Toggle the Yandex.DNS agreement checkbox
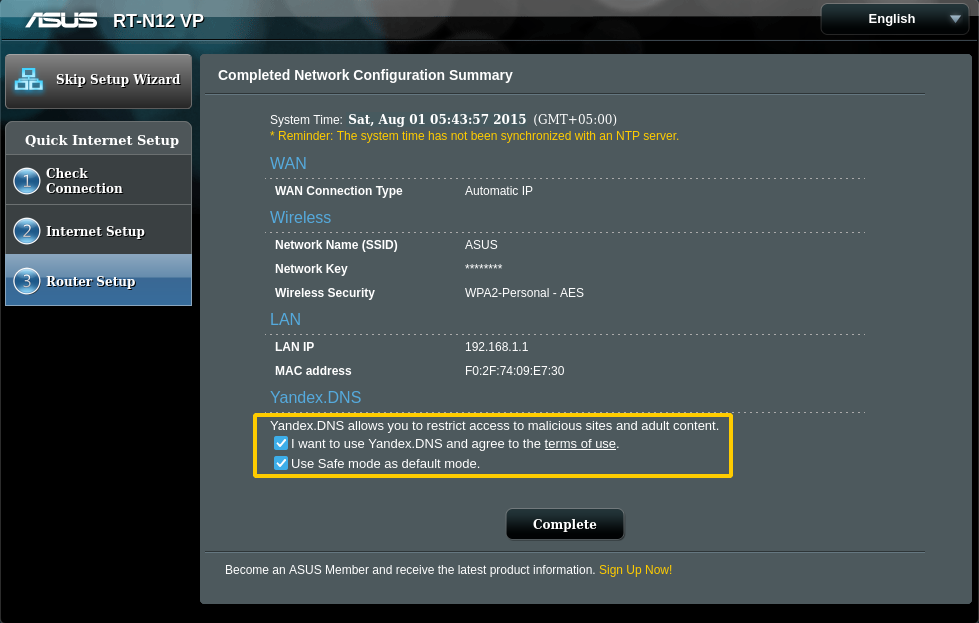This screenshot has width=979, height=623. [x=281, y=443]
